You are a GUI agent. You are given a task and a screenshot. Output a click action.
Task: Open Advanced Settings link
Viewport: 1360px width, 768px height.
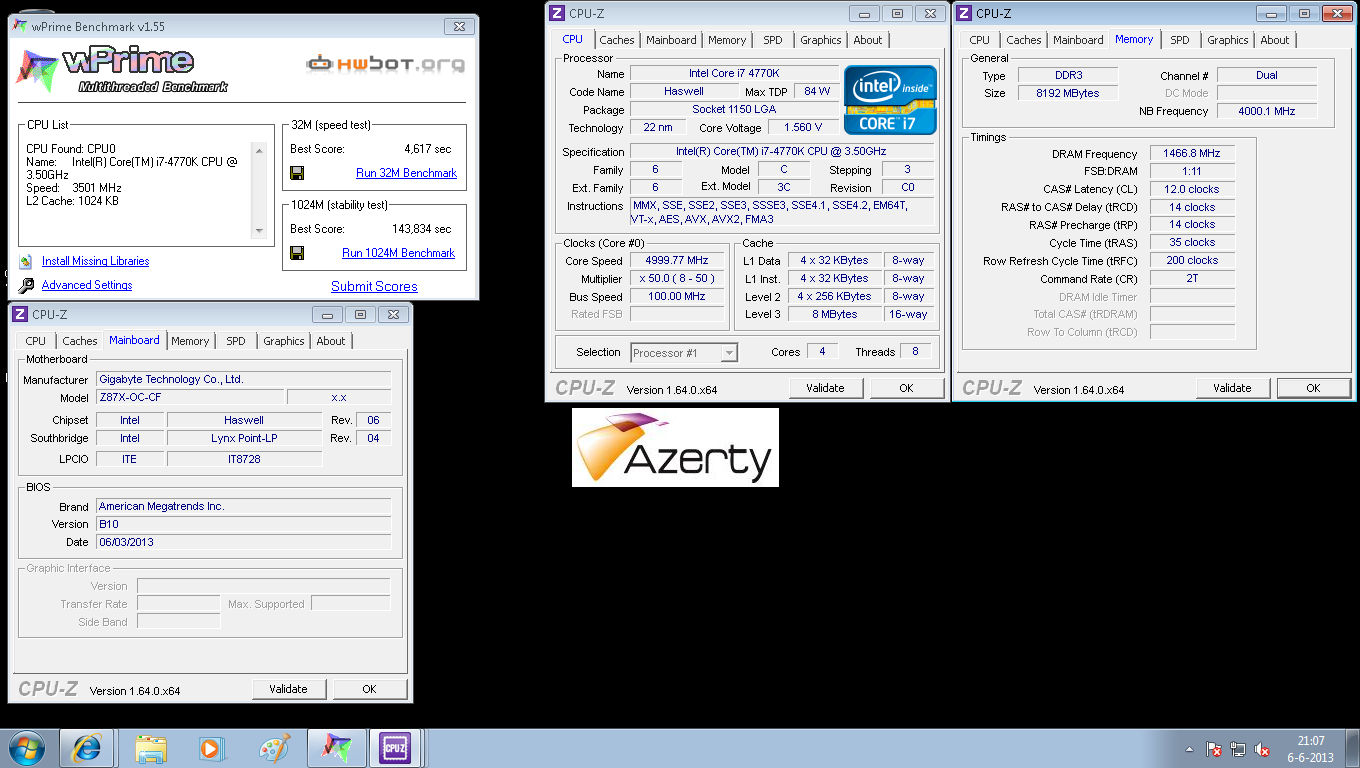click(x=87, y=285)
